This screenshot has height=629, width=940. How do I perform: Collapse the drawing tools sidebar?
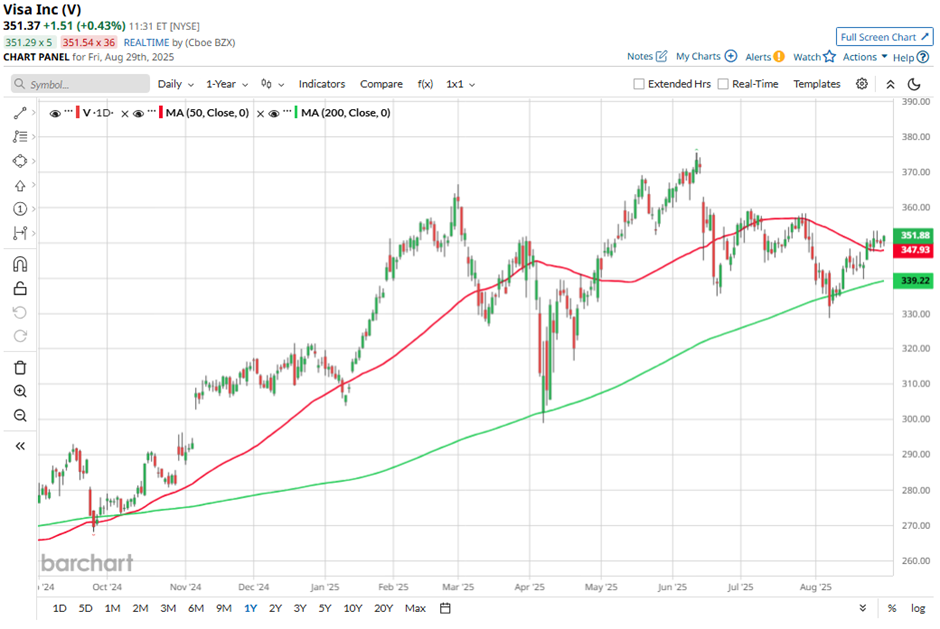pos(20,446)
